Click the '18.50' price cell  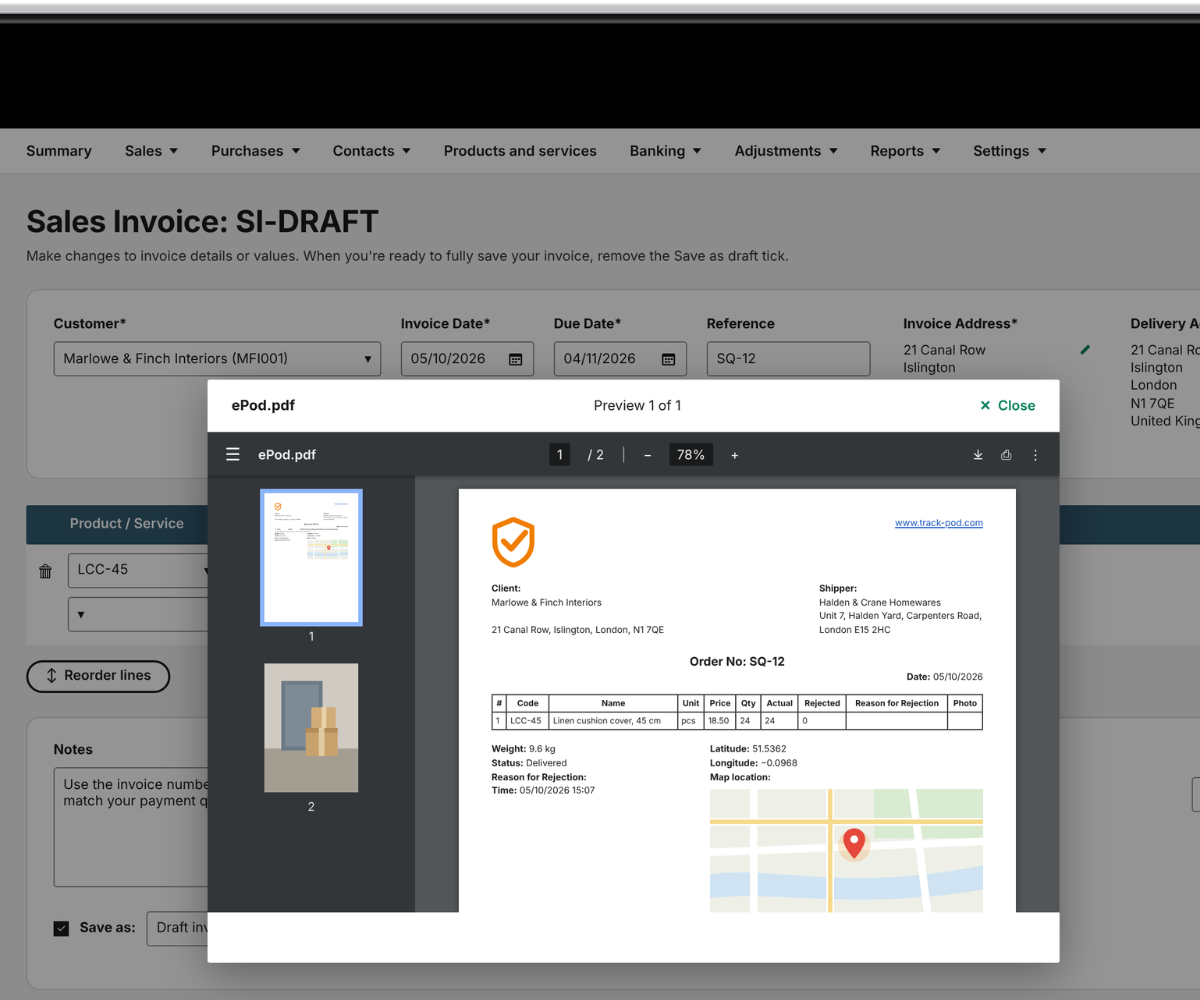tap(719, 721)
